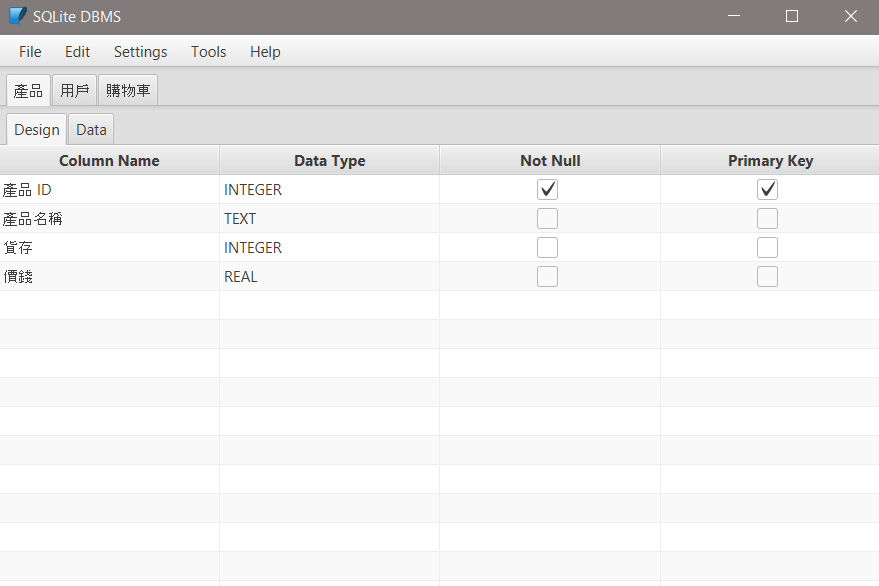
Task: Close the SQLite DBMS window
Action: coord(850,16)
